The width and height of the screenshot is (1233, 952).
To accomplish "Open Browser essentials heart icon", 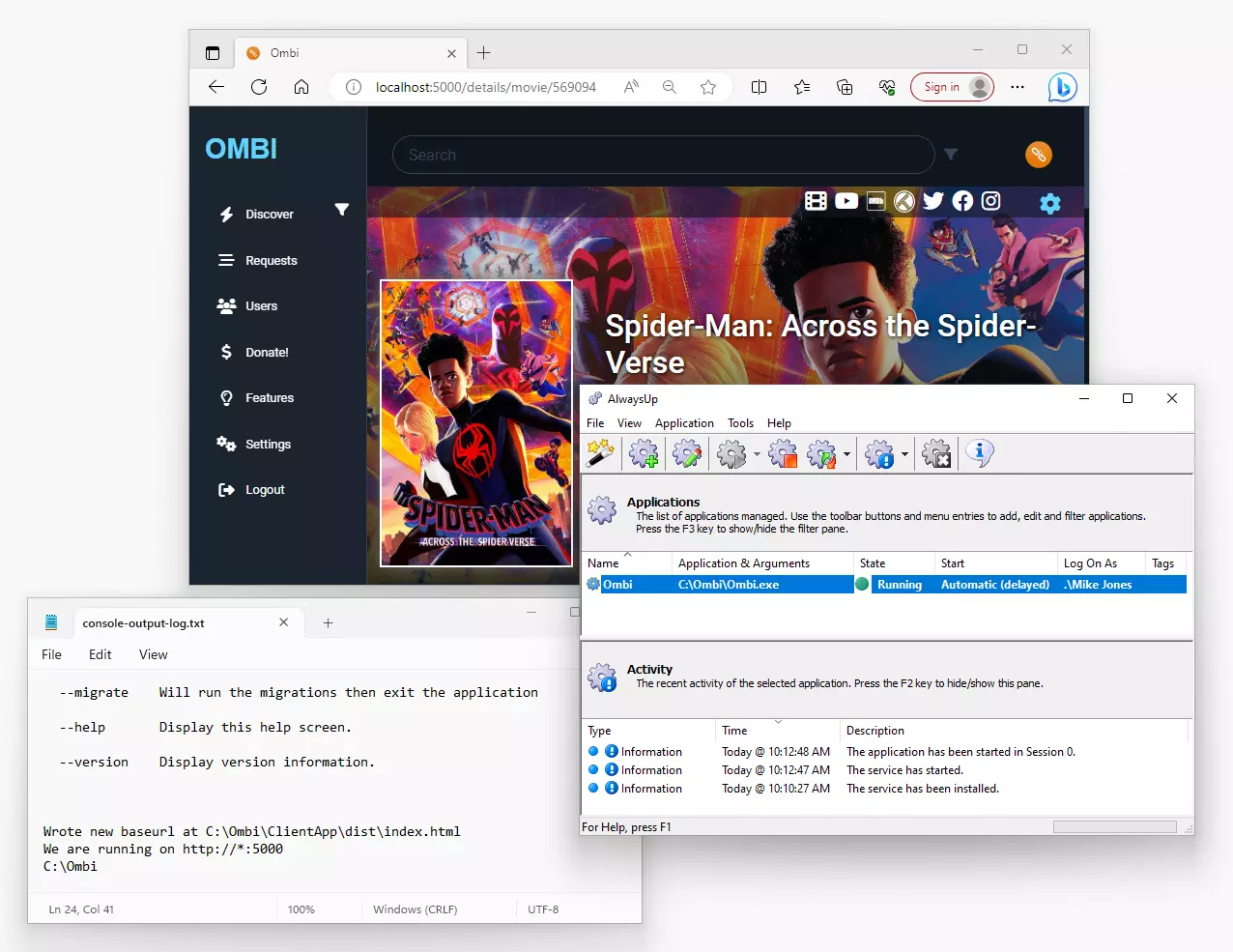I will [x=887, y=87].
